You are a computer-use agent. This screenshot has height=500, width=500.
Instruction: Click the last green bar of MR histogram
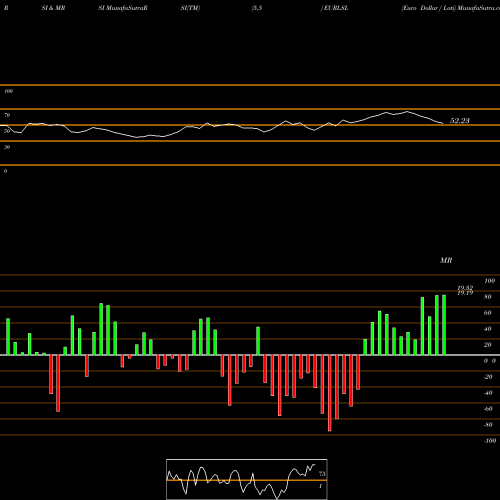(x=444, y=325)
